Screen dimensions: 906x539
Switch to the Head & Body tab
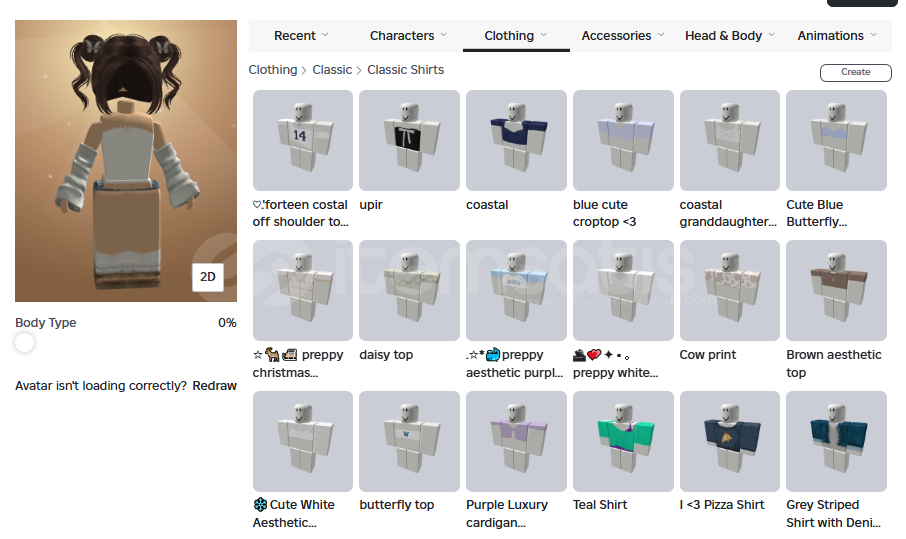[x=729, y=36]
